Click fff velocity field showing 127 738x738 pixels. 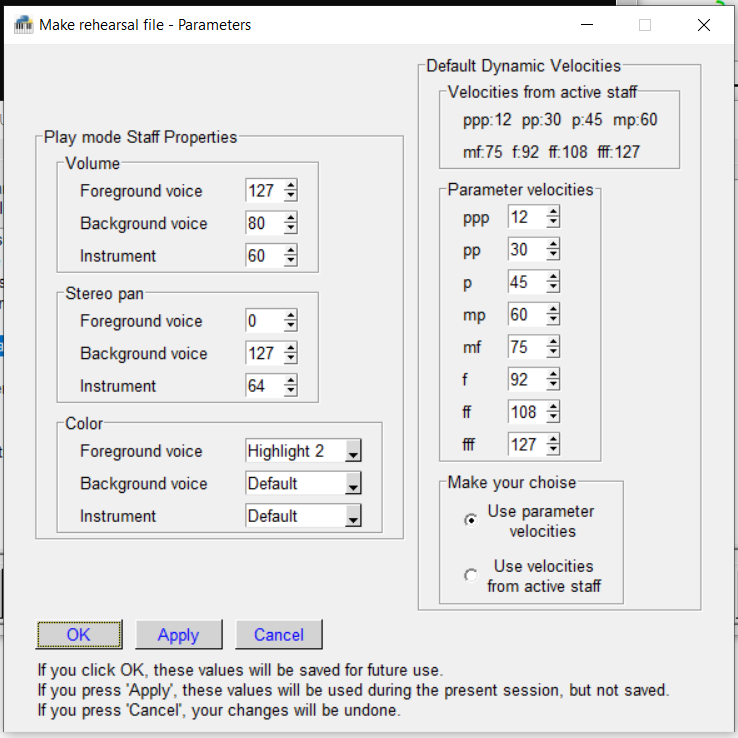(528, 444)
